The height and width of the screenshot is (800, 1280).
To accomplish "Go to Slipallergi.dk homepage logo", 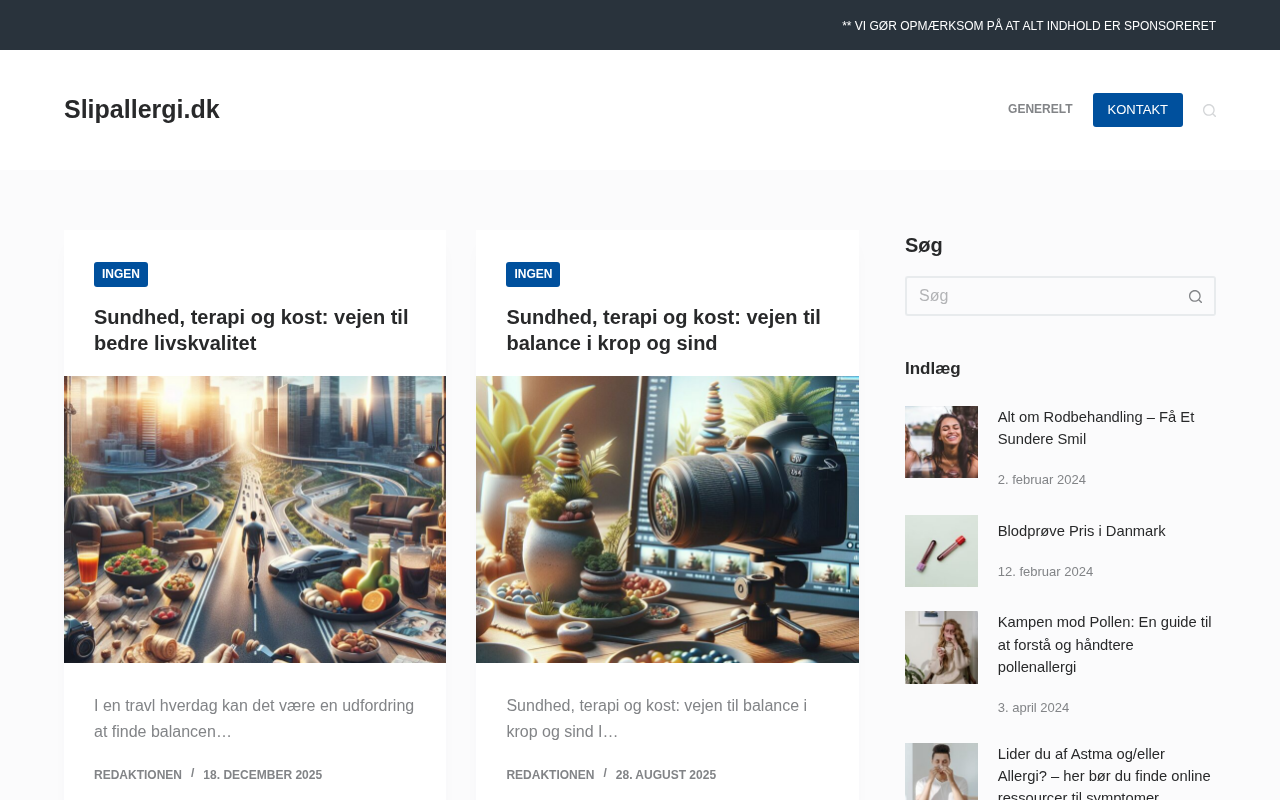I will [x=142, y=110].
